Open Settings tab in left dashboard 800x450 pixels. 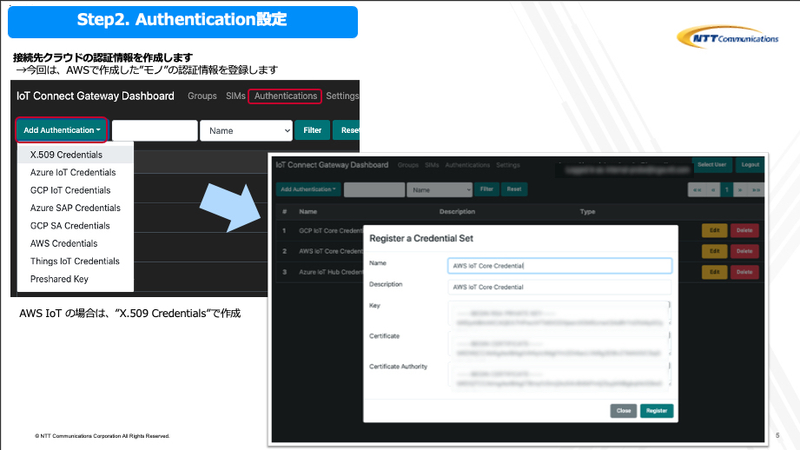(x=342, y=96)
